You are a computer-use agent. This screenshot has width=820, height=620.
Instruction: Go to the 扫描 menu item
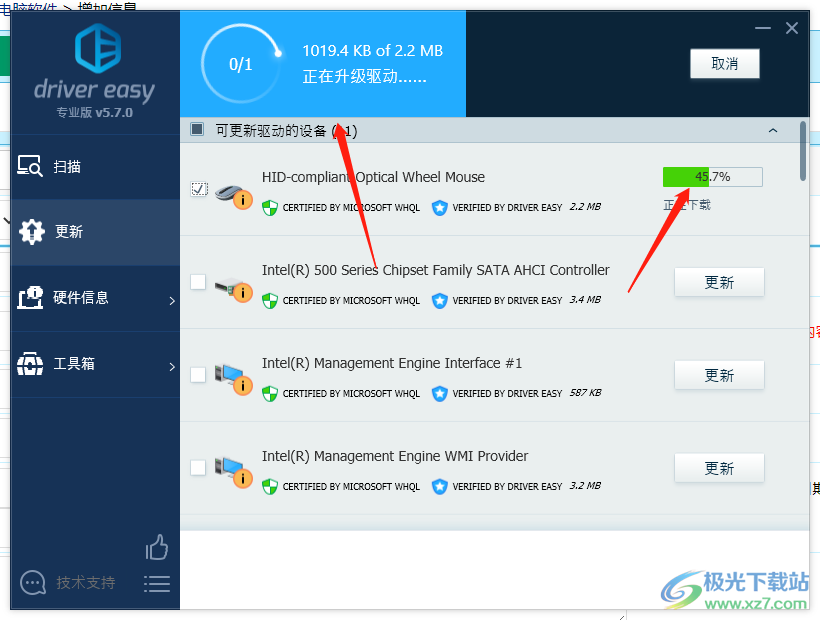tap(95, 167)
